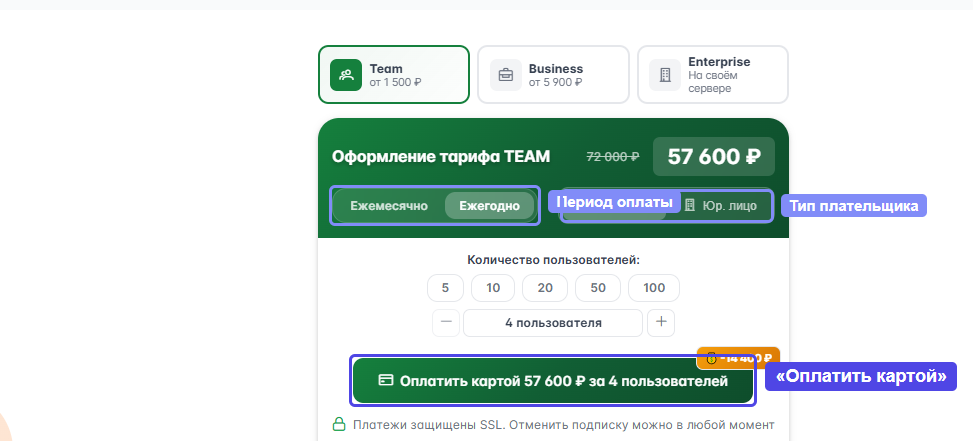973x441 pixels.
Task: Select the 50 users preset
Action: (x=598, y=288)
